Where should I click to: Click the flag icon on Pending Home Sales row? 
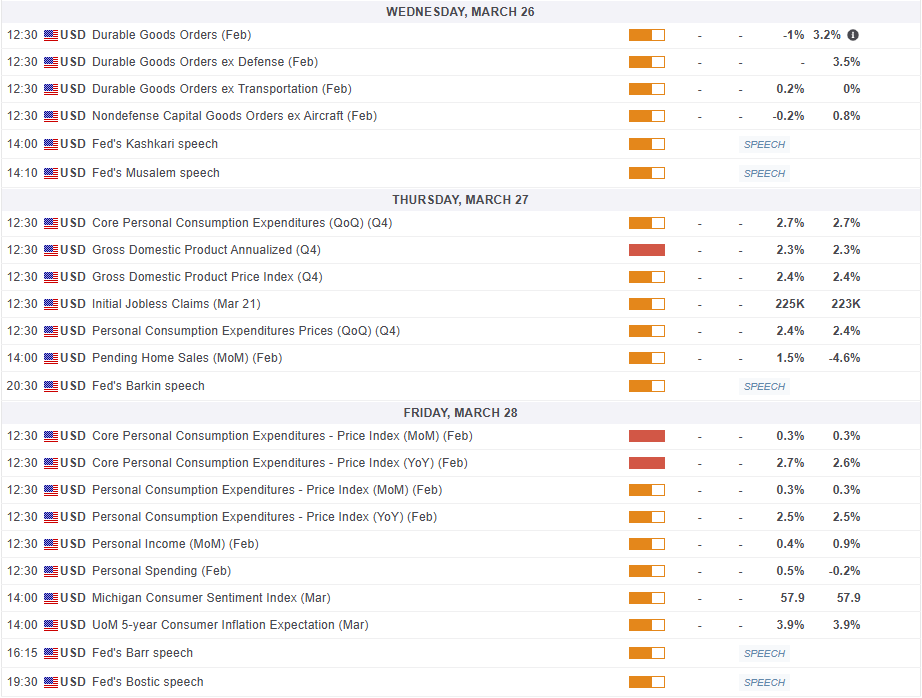point(51,358)
